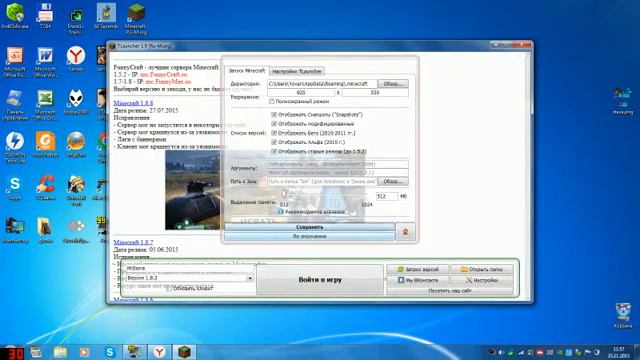640x360 pixels.
Task: Open the media player icon in the taskbar
Action: pos(84,352)
